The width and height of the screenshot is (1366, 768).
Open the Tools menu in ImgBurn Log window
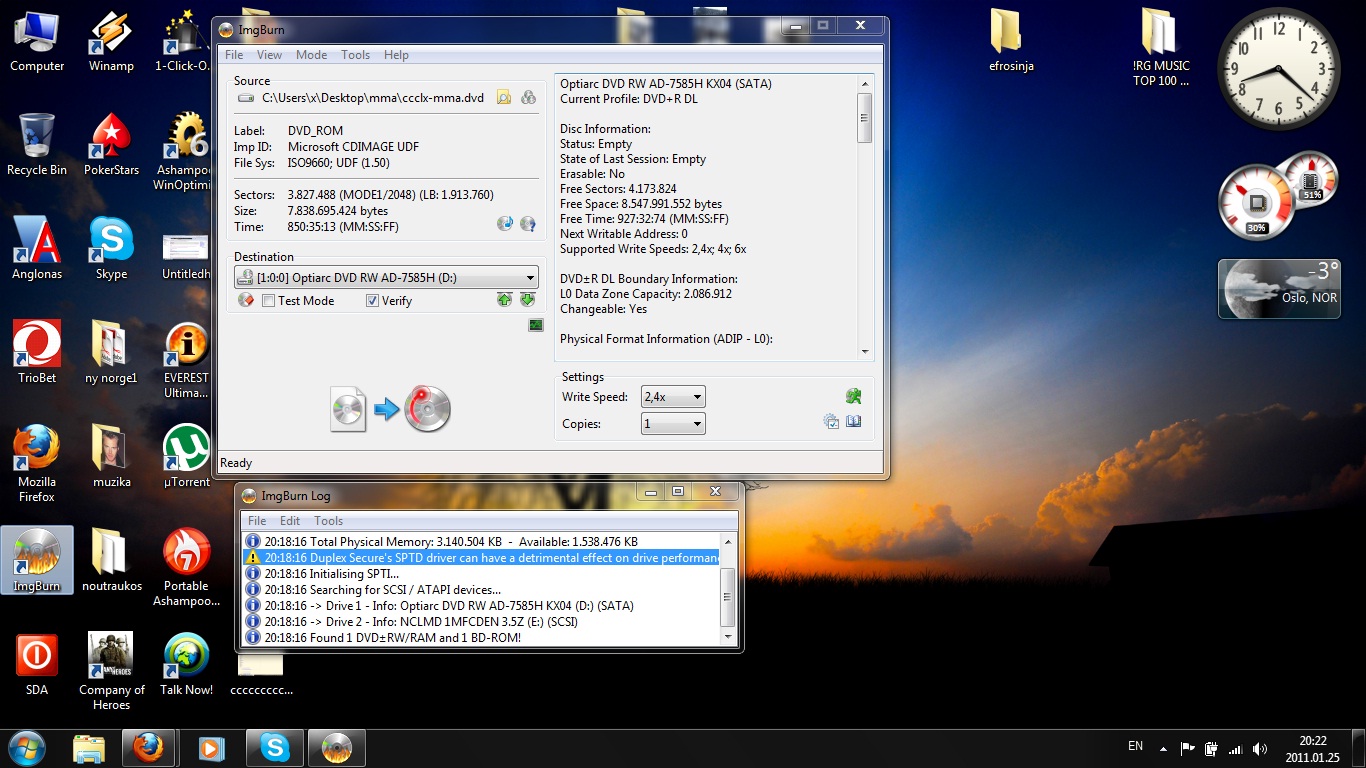click(328, 521)
